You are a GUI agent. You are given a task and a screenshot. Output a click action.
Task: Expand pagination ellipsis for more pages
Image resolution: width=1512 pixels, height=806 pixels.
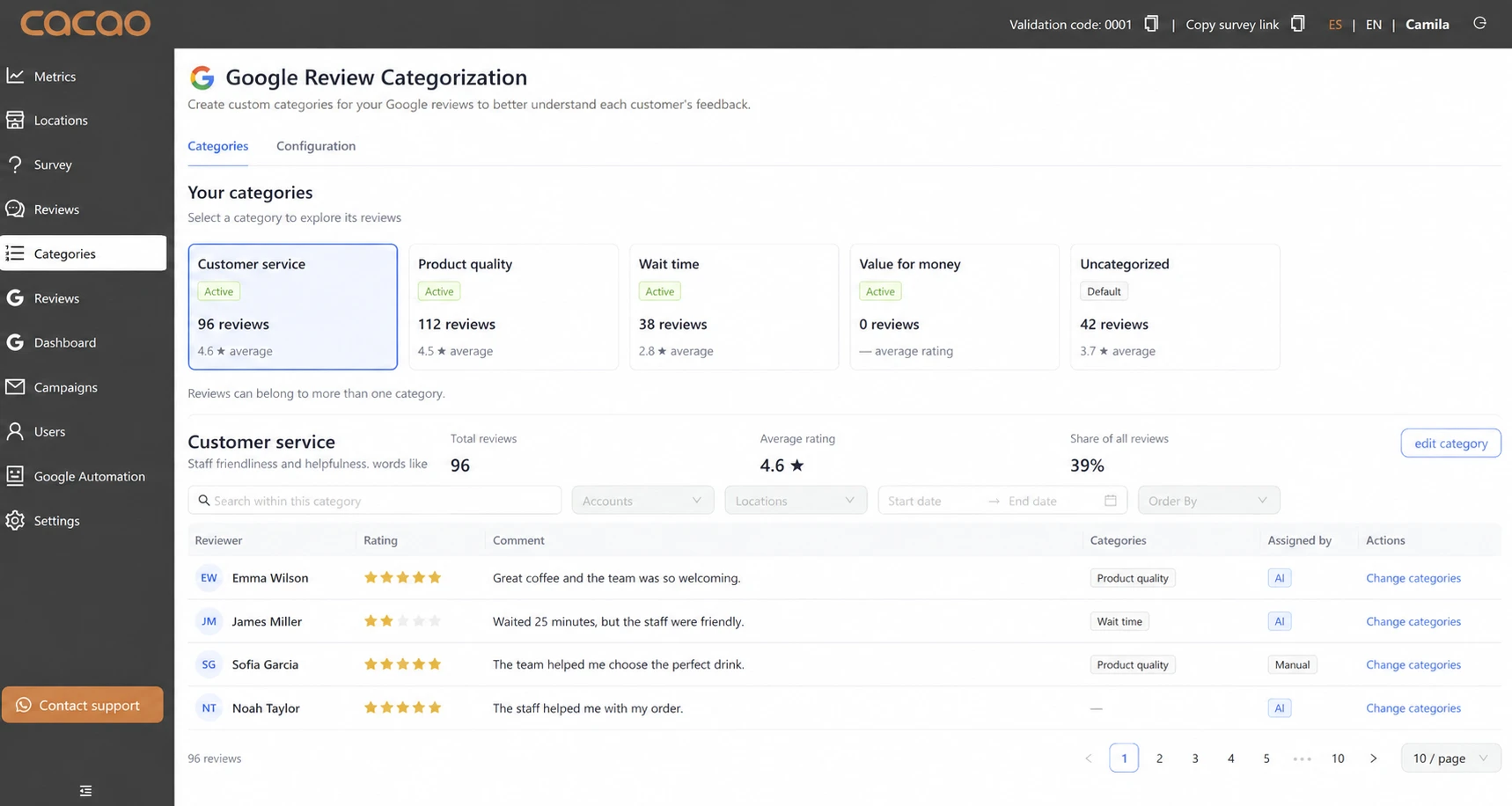[x=1302, y=758]
